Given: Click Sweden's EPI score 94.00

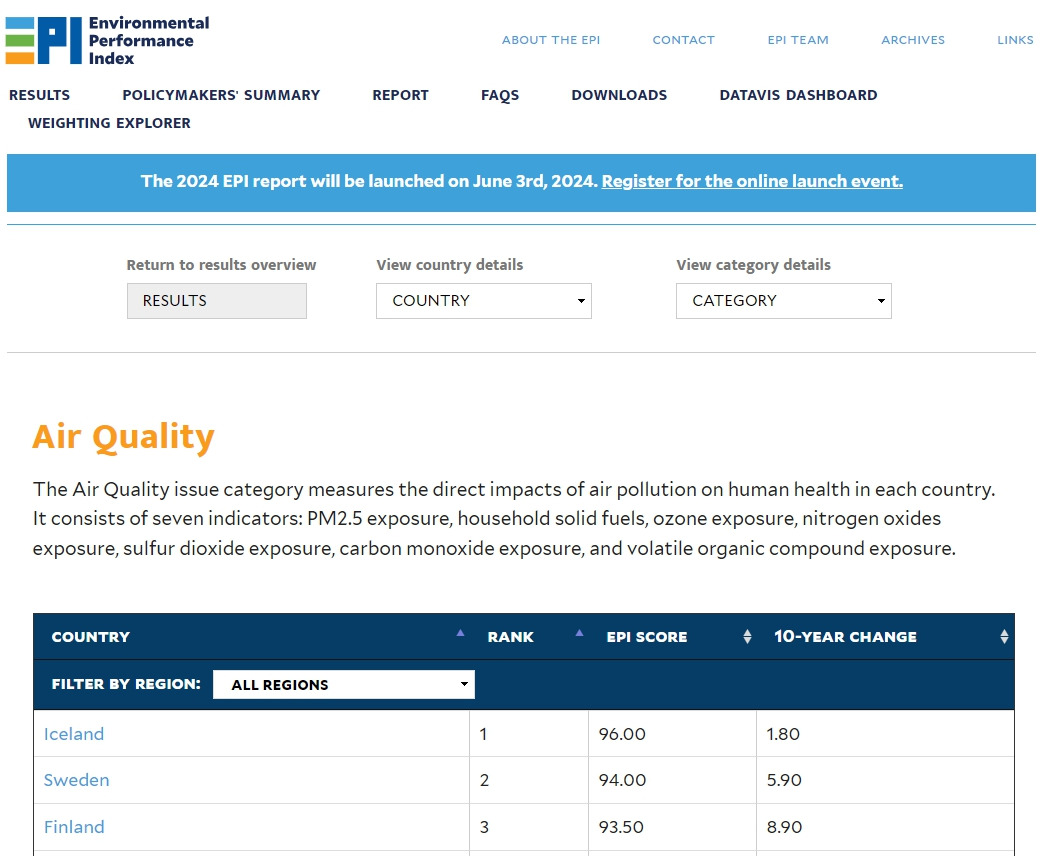Looking at the screenshot, I should point(622,780).
